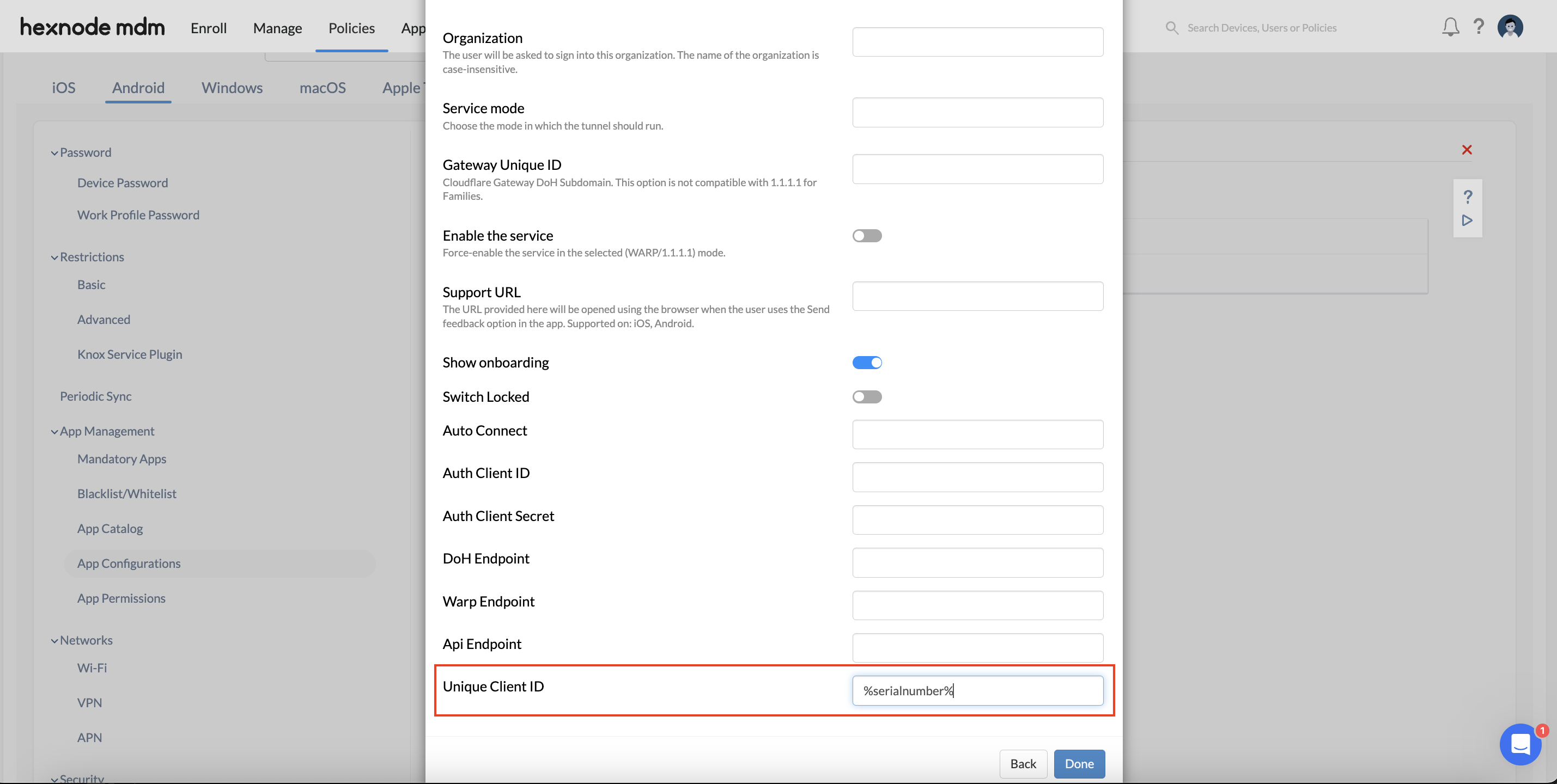Click the Warp Endpoint field

tap(977, 605)
